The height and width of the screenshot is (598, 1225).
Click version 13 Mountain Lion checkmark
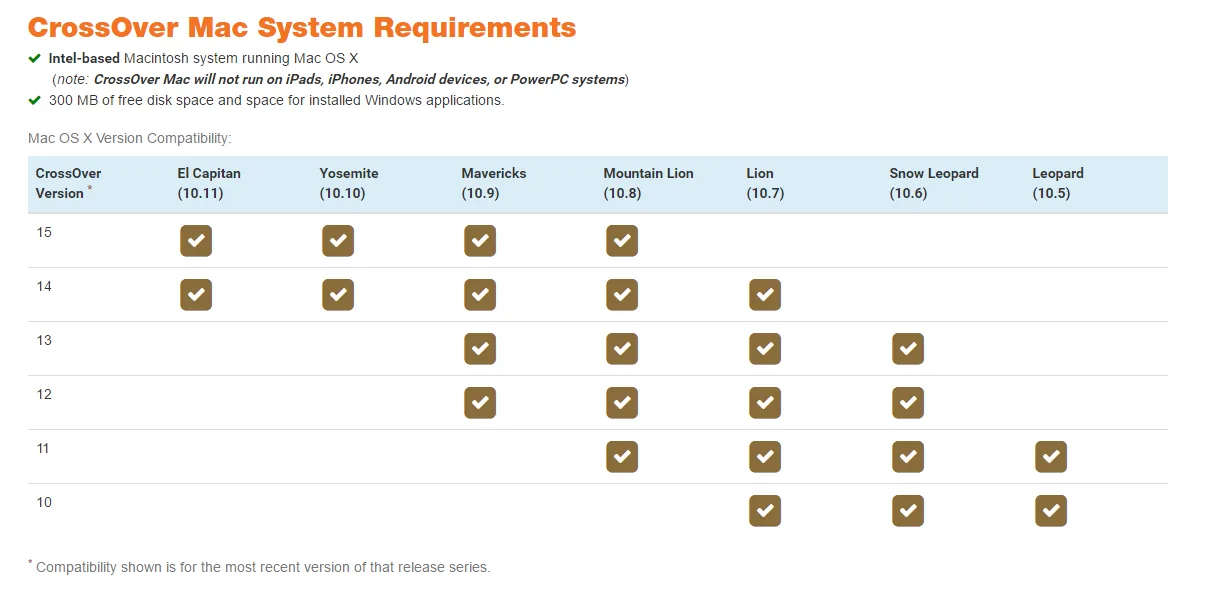click(622, 349)
